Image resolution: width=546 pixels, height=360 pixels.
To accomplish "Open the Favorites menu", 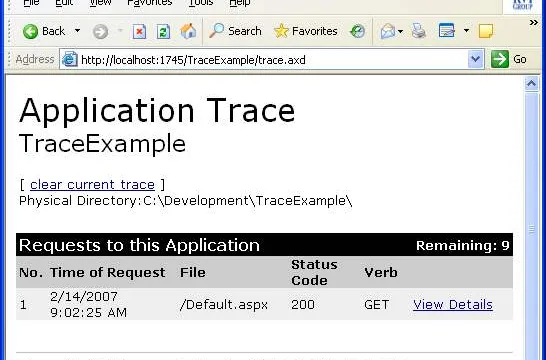I will [x=150, y=3].
